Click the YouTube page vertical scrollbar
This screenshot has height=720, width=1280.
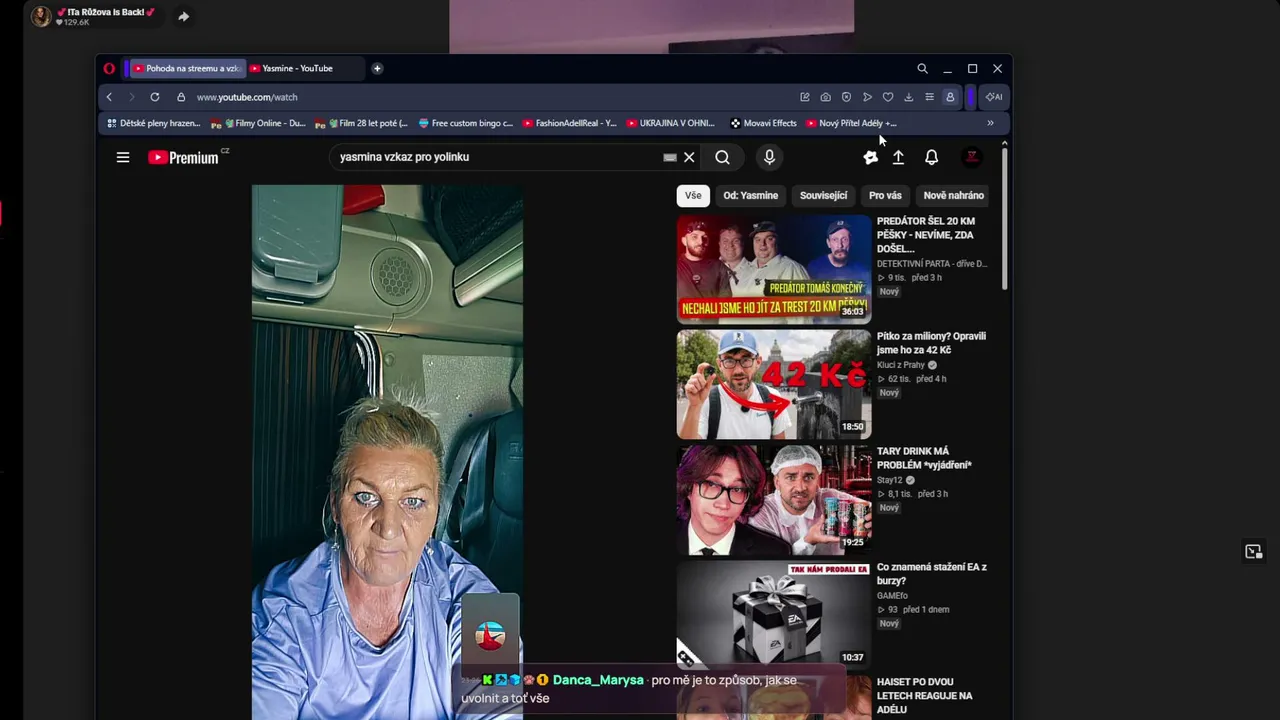click(1004, 220)
